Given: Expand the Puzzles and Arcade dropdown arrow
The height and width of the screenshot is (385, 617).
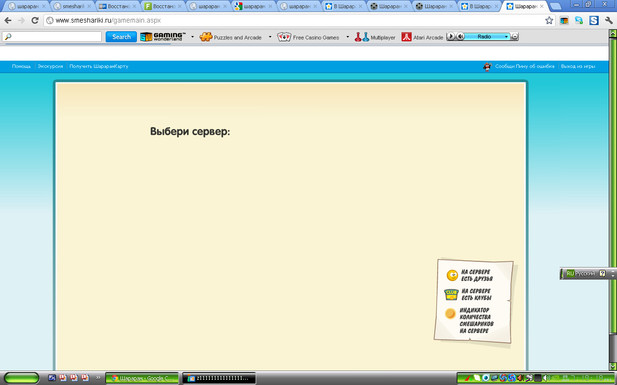Looking at the screenshot, I should (270, 37).
